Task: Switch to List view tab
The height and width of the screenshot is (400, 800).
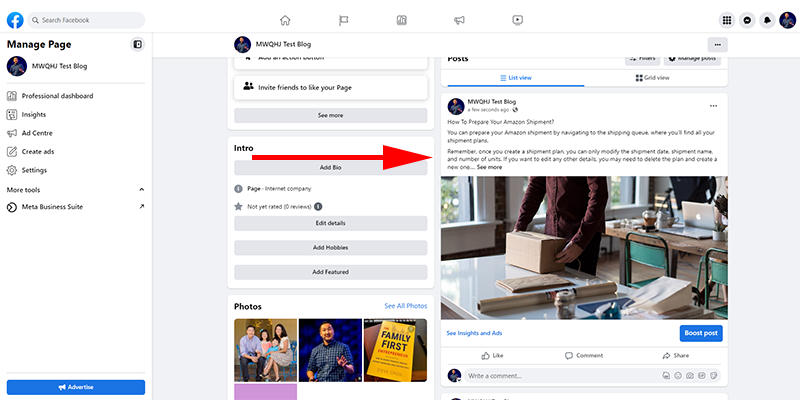Action: [x=516, y=78]
